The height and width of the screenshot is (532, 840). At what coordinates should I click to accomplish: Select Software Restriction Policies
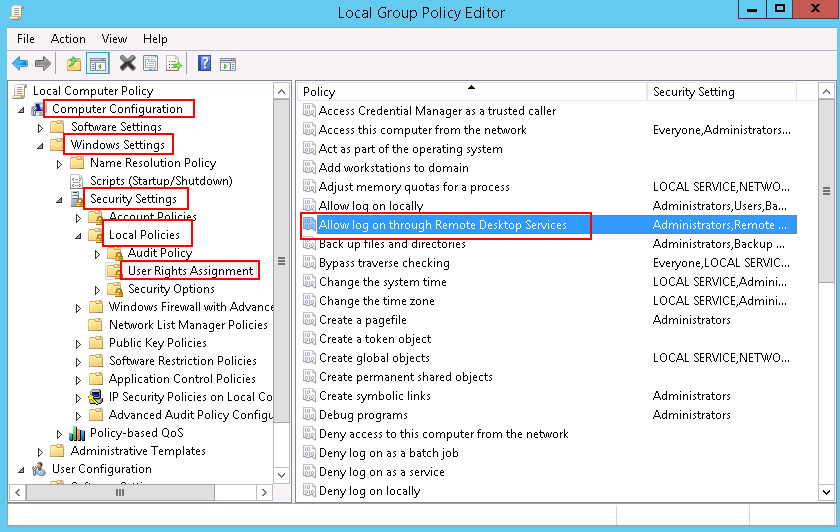click(183, 361)
